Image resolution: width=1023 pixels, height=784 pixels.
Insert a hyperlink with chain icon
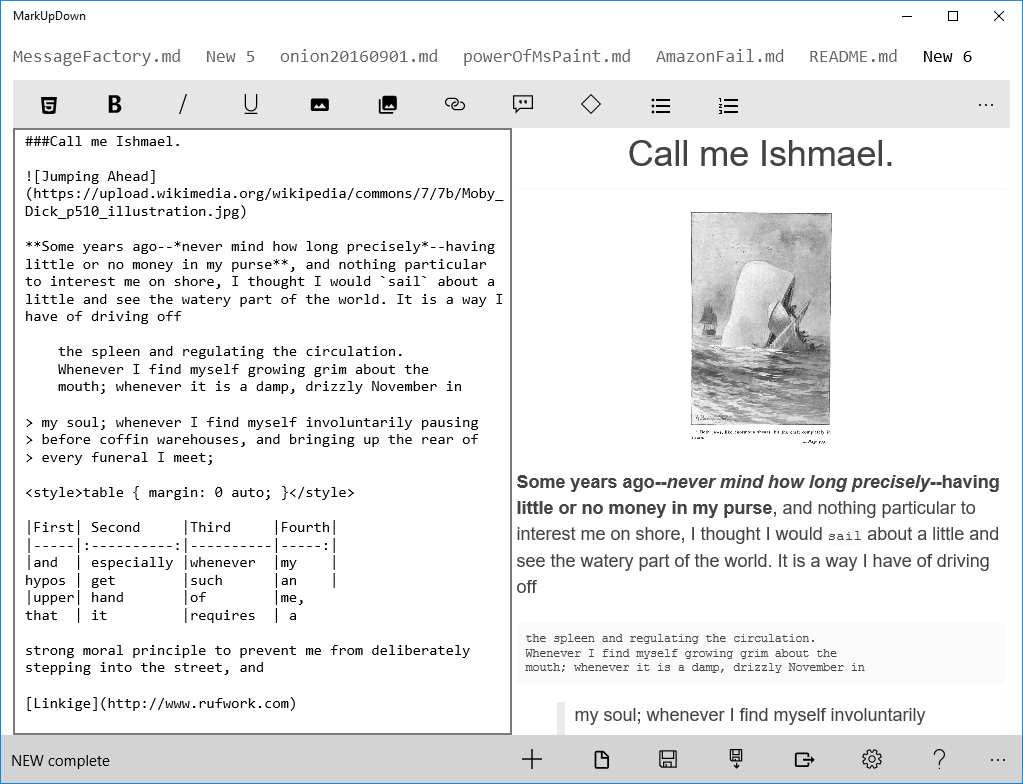pos(455,104)
